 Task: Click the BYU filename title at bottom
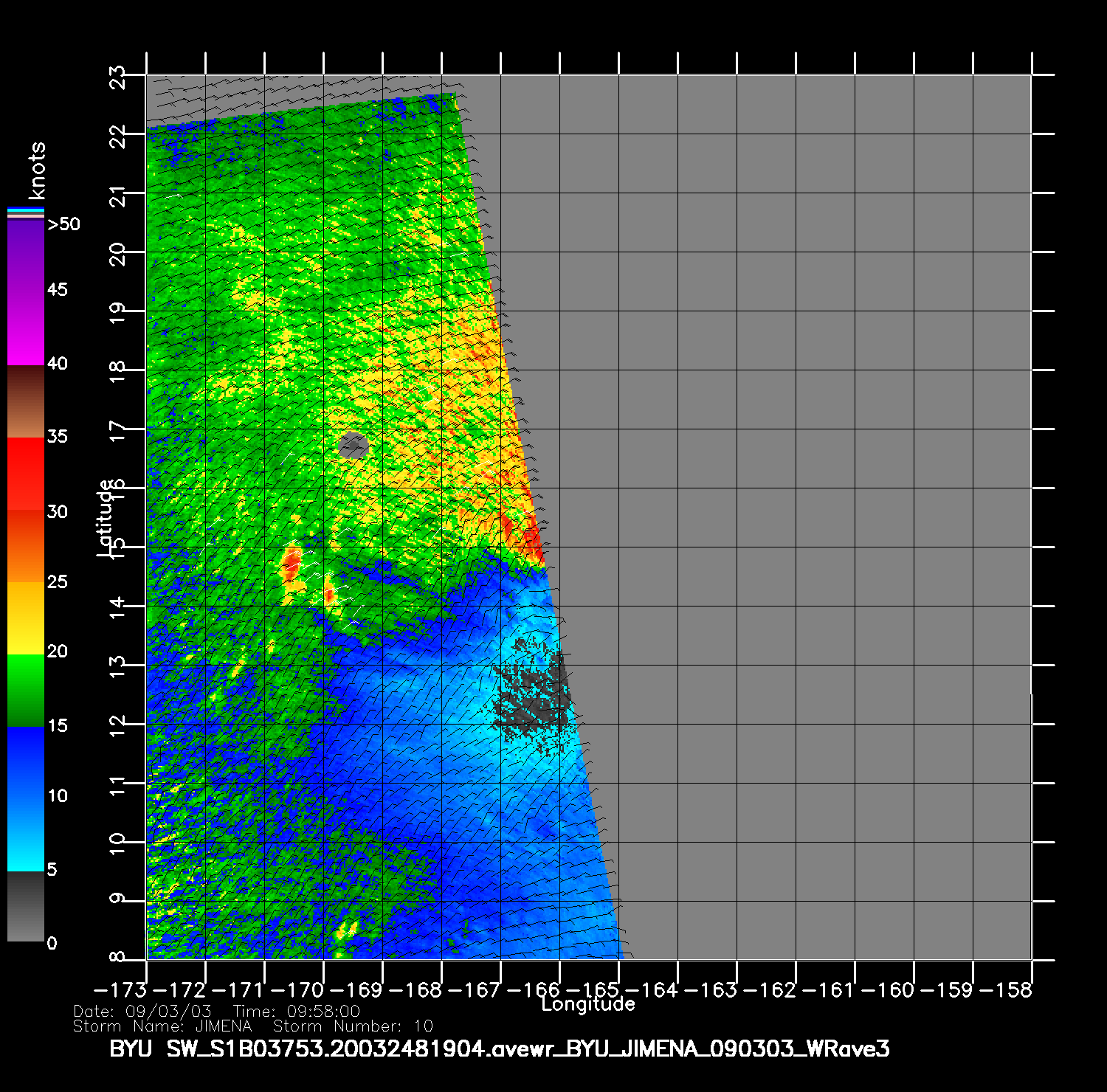coord(499,1048)
